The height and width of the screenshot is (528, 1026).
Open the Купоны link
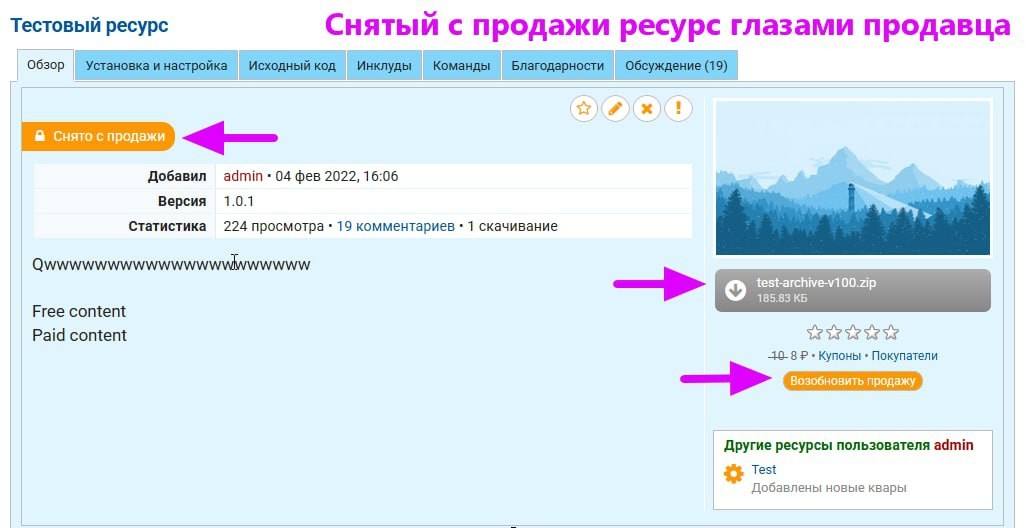[839, 356]
